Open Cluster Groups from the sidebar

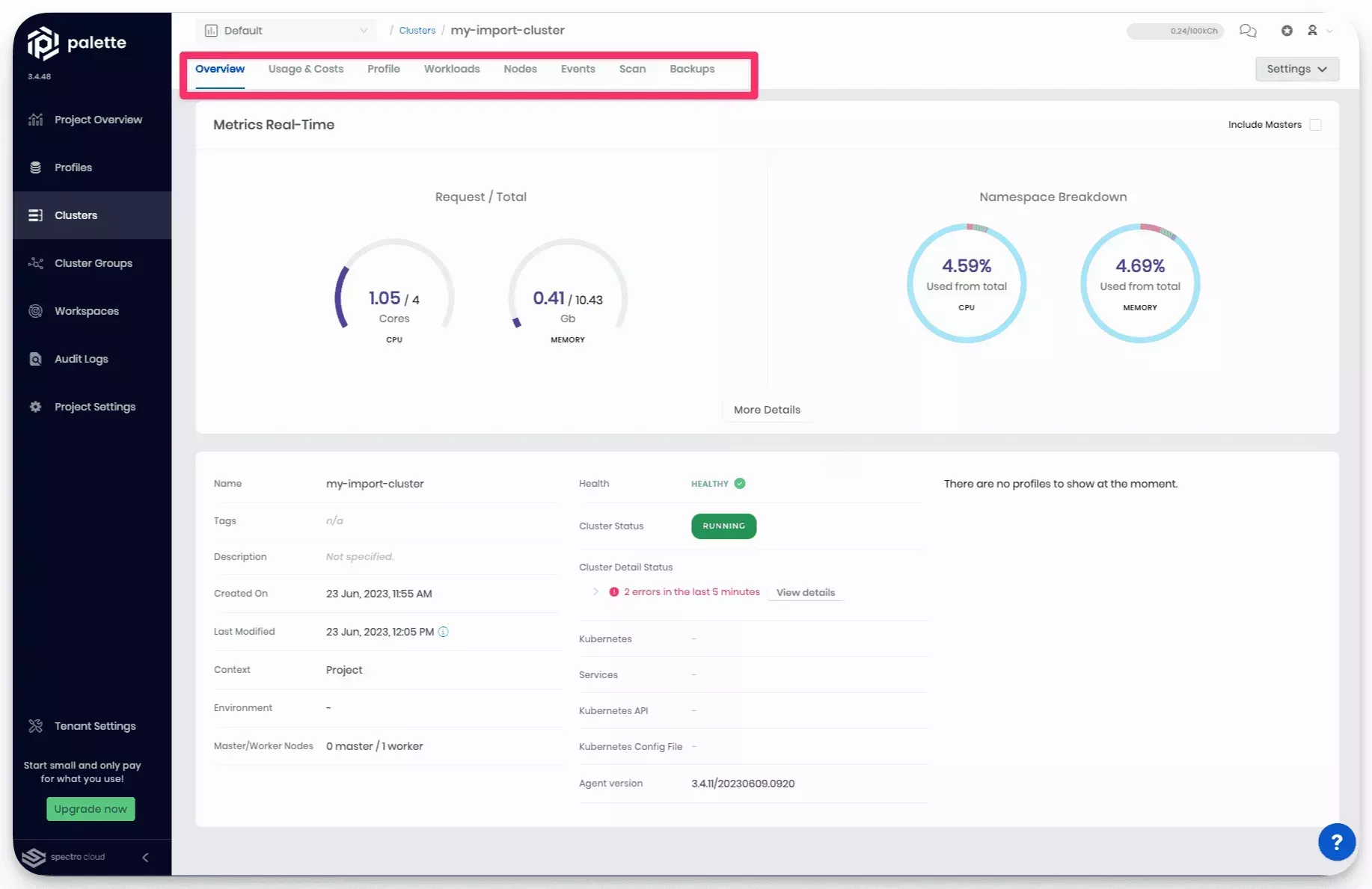[x=35, y=262]
